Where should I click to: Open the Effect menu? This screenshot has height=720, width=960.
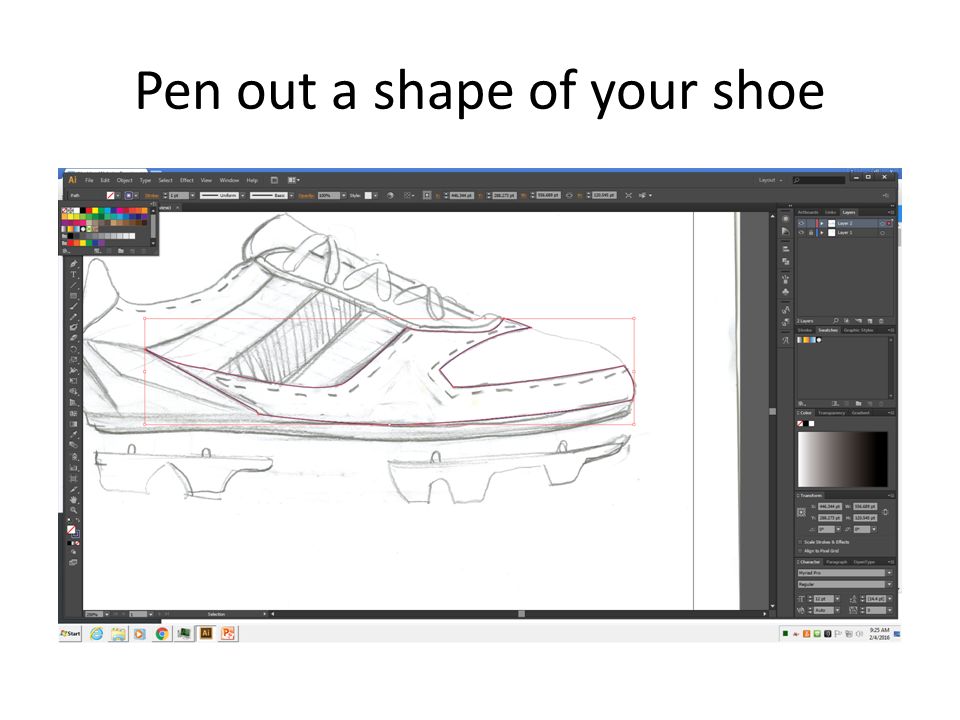187,180
